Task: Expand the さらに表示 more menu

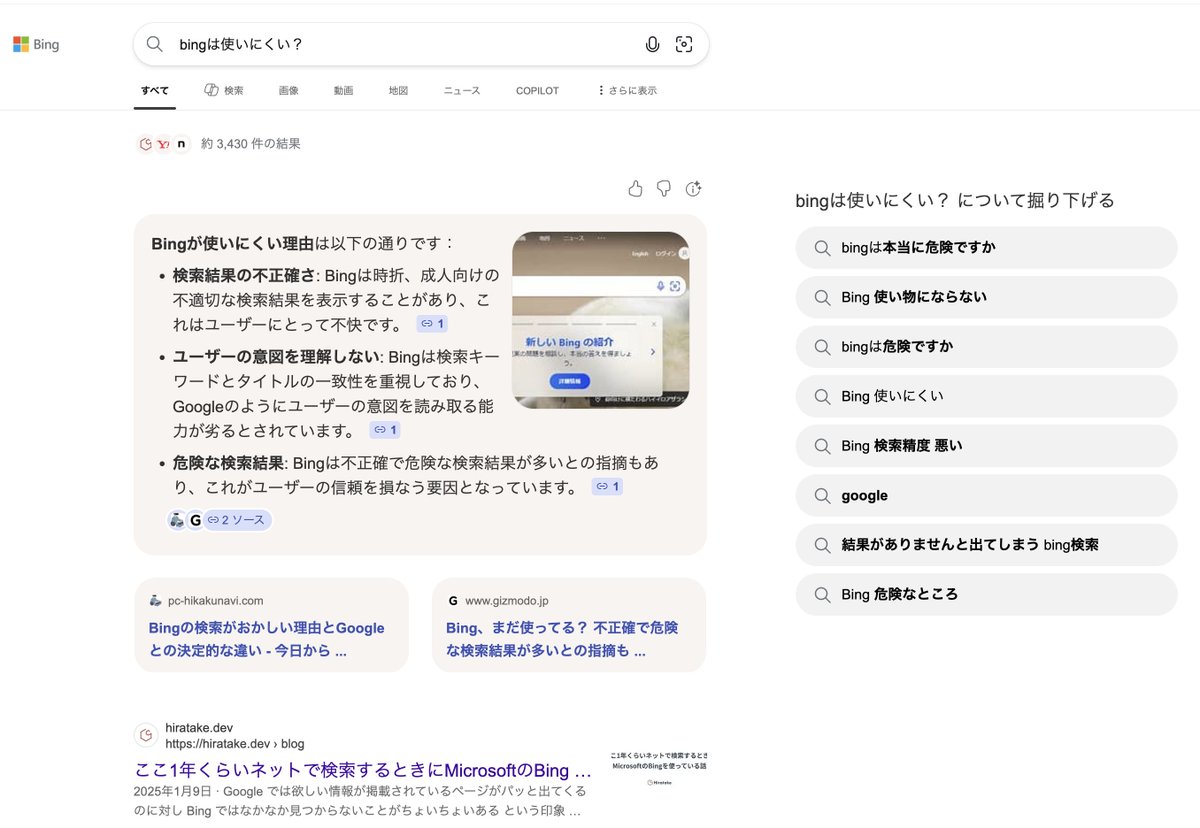Action: pos(627,90)
